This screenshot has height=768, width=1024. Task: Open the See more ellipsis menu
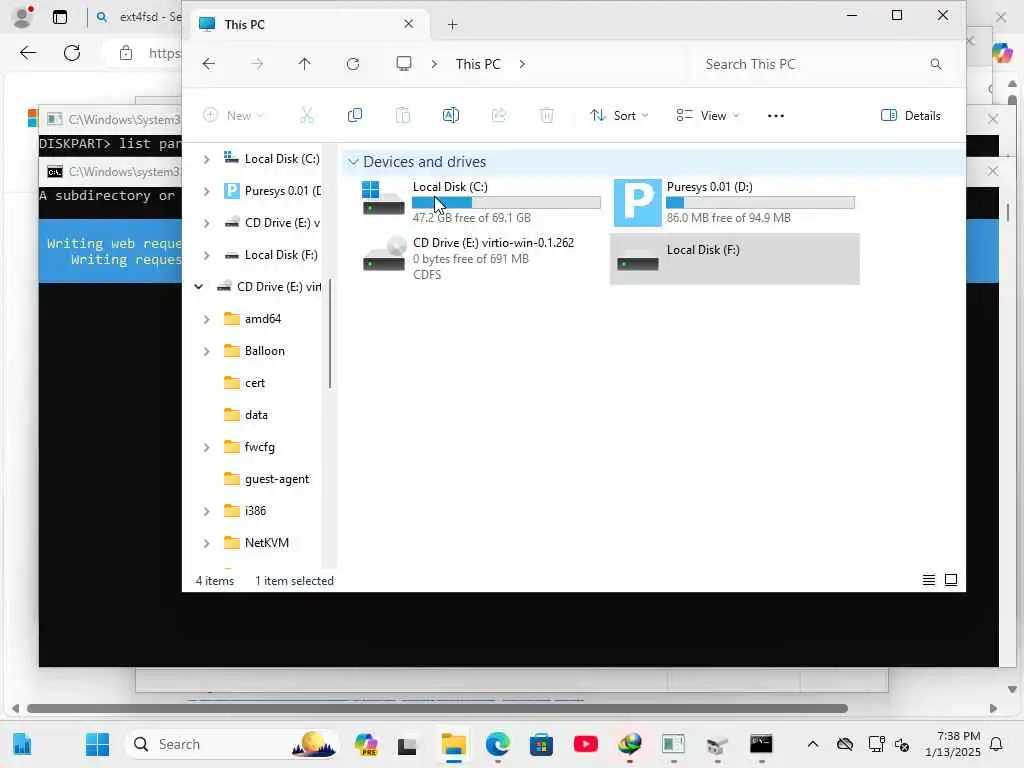(776, 116)
